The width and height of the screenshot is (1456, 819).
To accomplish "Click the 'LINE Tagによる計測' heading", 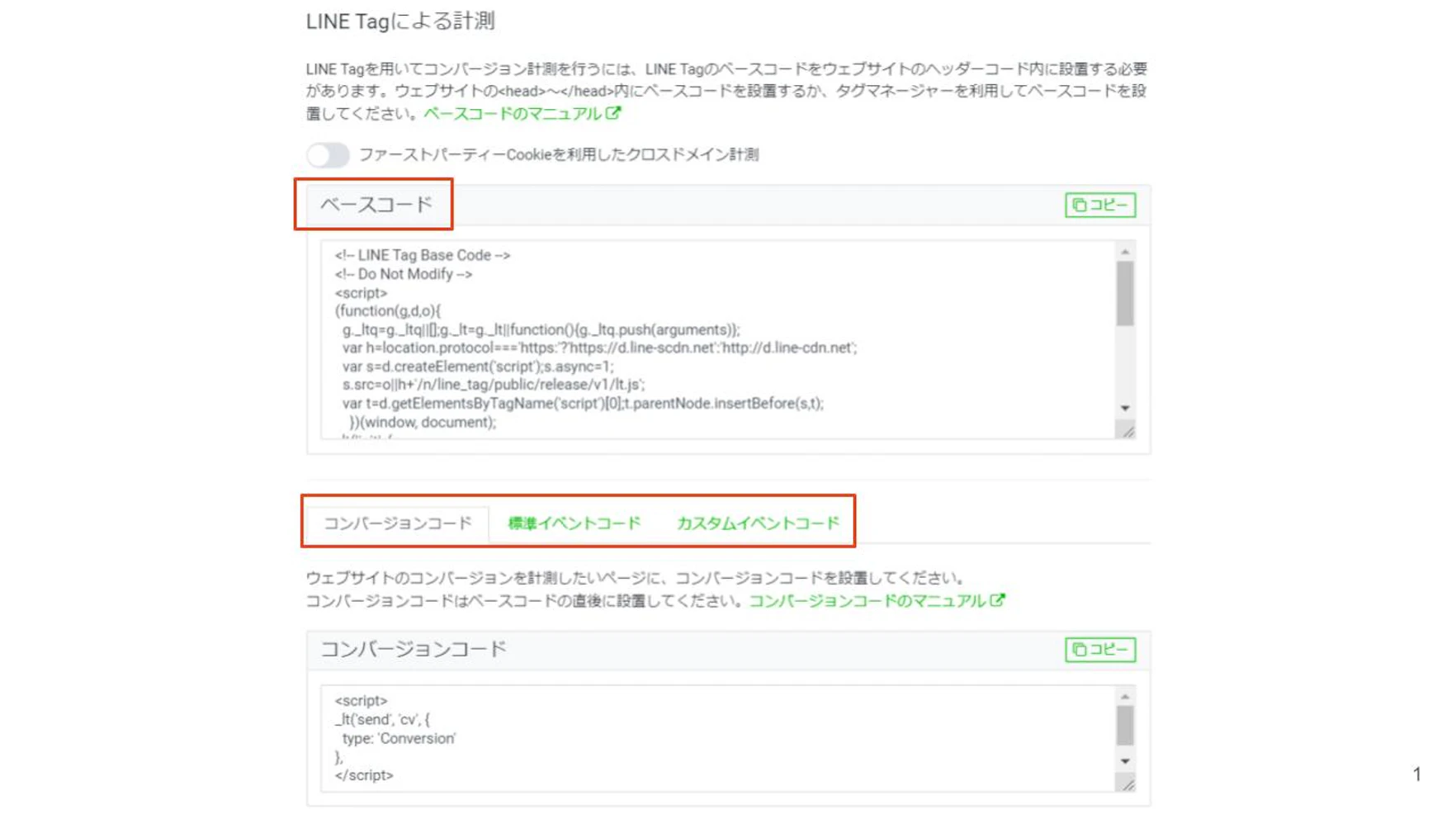I will 400,21.
